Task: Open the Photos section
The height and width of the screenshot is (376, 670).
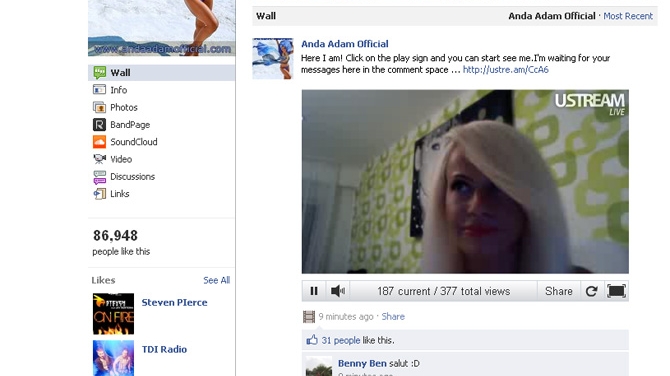Action: pos(124,107)
